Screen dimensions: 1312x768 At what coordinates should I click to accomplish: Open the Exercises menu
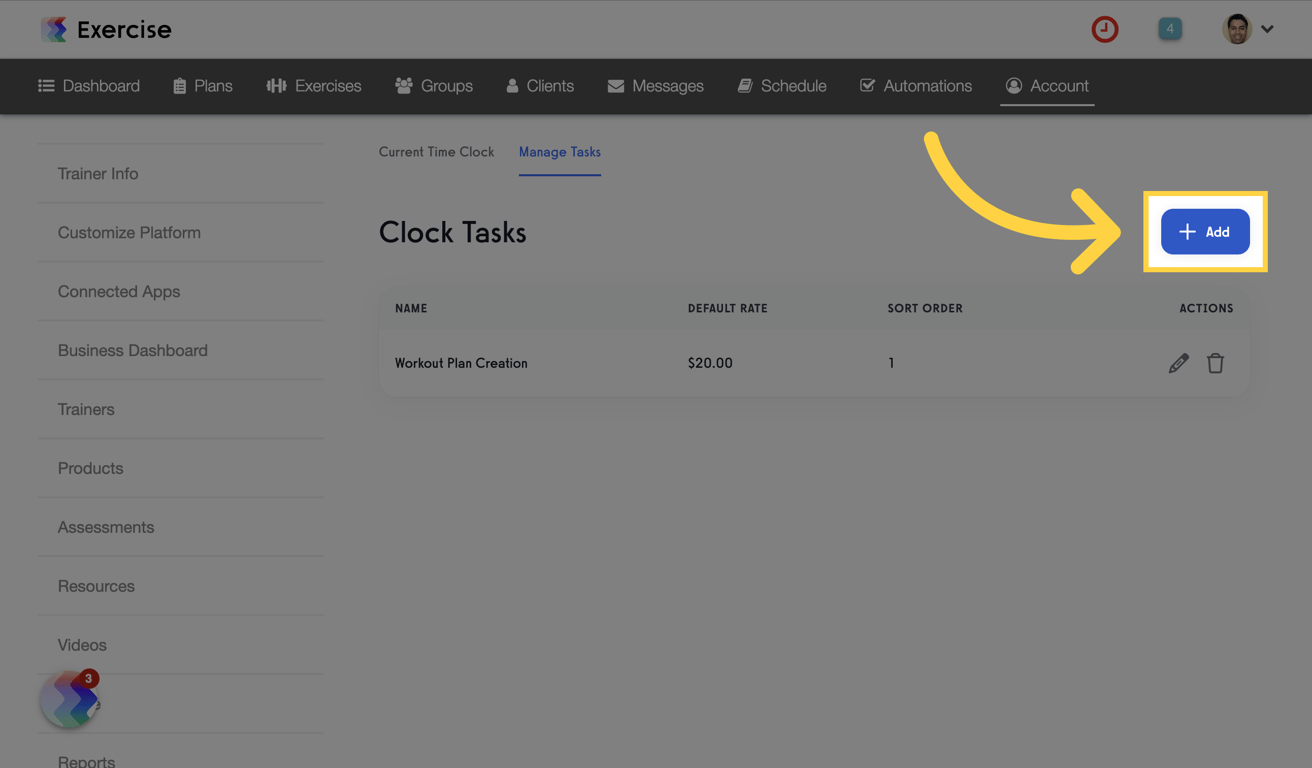coord(314,86)
